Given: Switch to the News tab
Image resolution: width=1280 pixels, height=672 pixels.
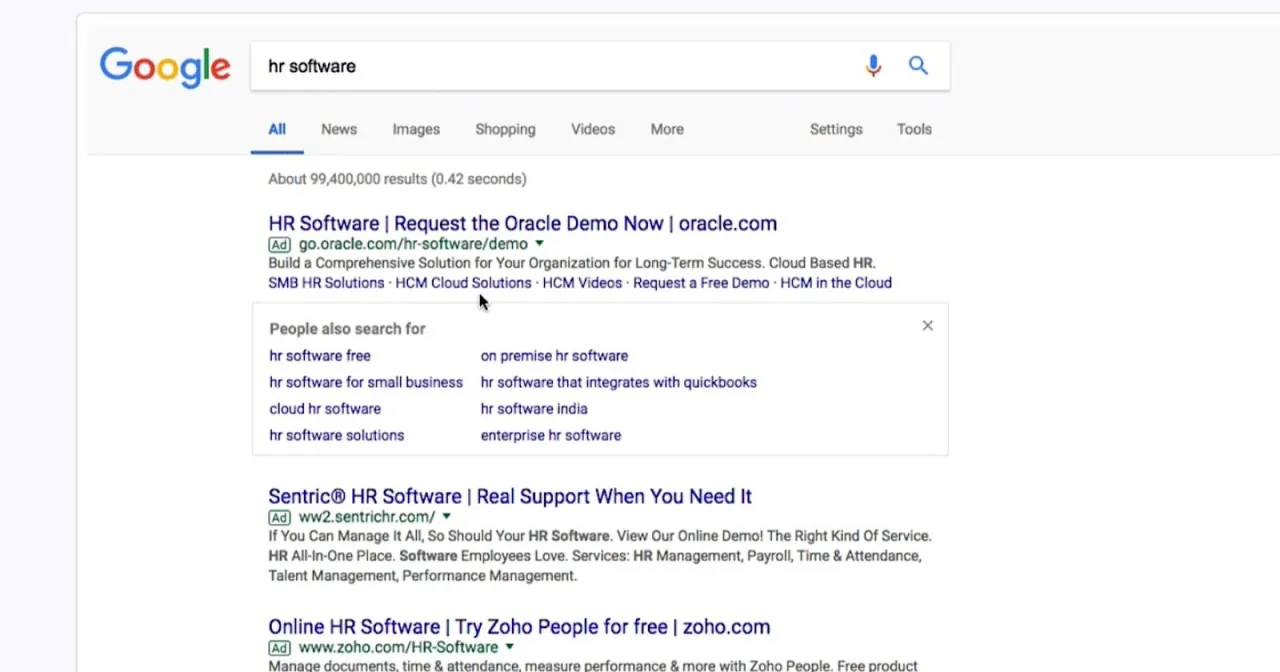Looking at the screenshot, I should (339, 129).
